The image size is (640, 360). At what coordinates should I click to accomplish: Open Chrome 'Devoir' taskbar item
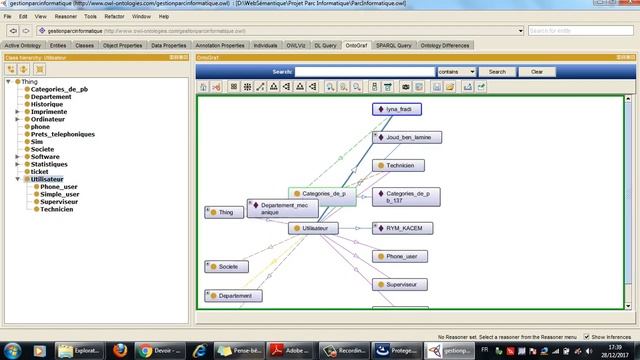point(160,351)
